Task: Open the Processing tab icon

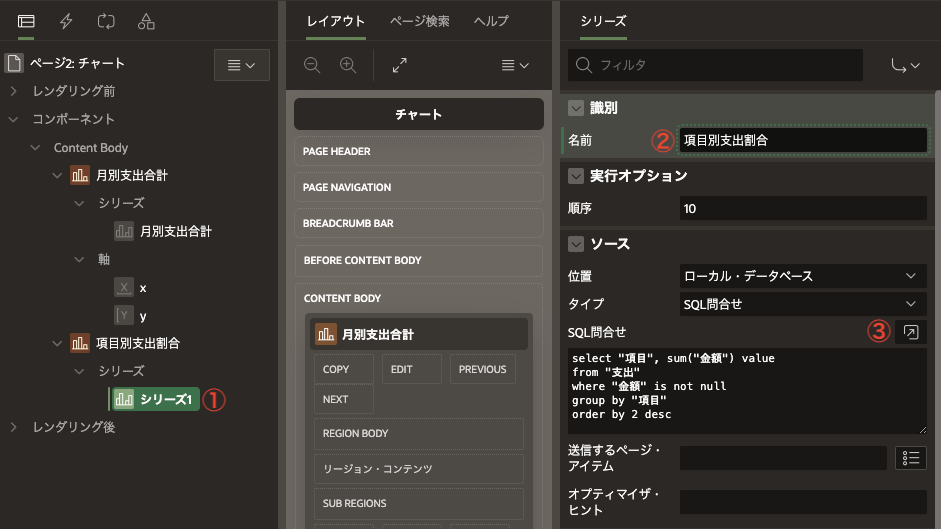Action: (106, 22)
